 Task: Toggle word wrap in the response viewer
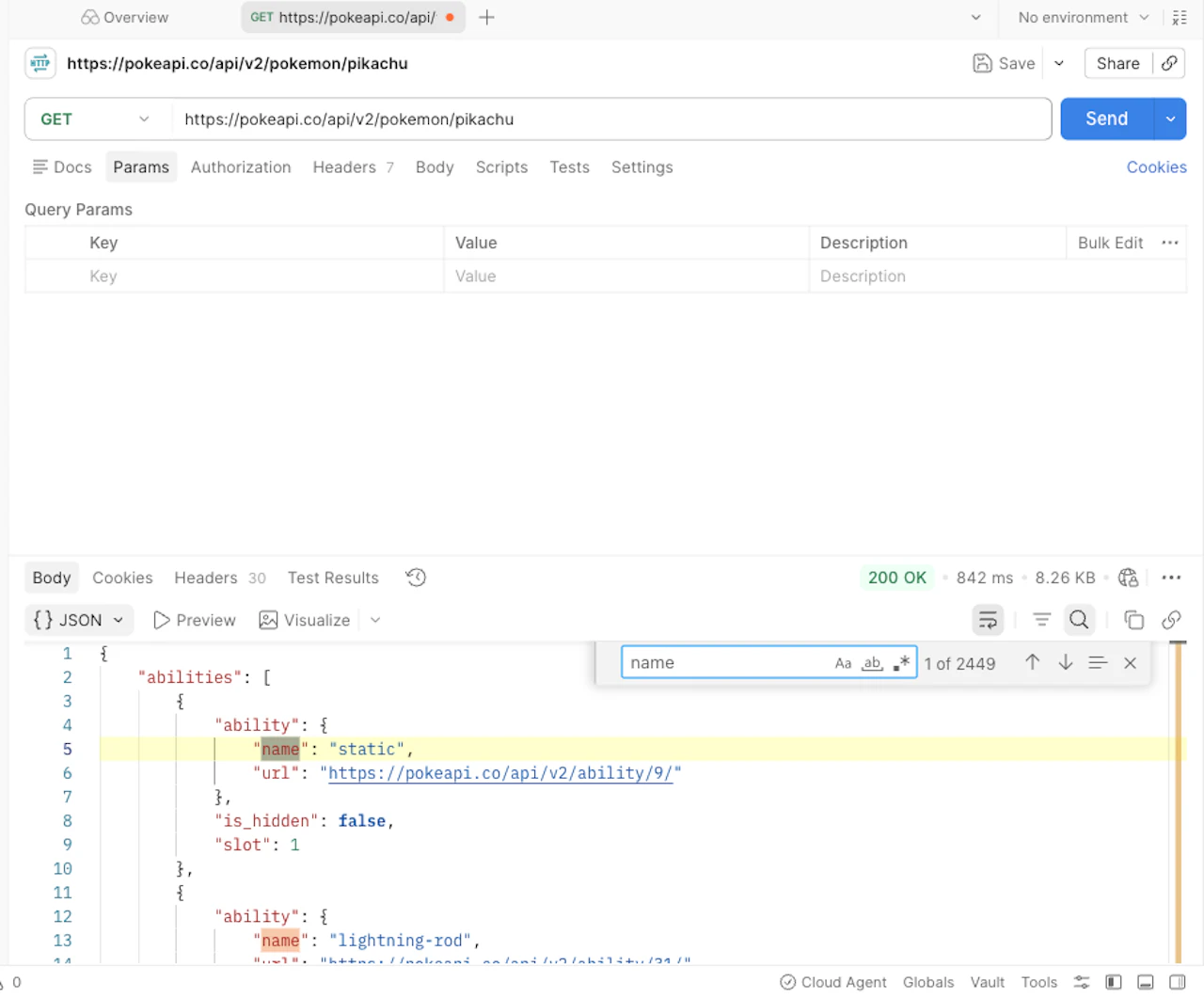988,620
